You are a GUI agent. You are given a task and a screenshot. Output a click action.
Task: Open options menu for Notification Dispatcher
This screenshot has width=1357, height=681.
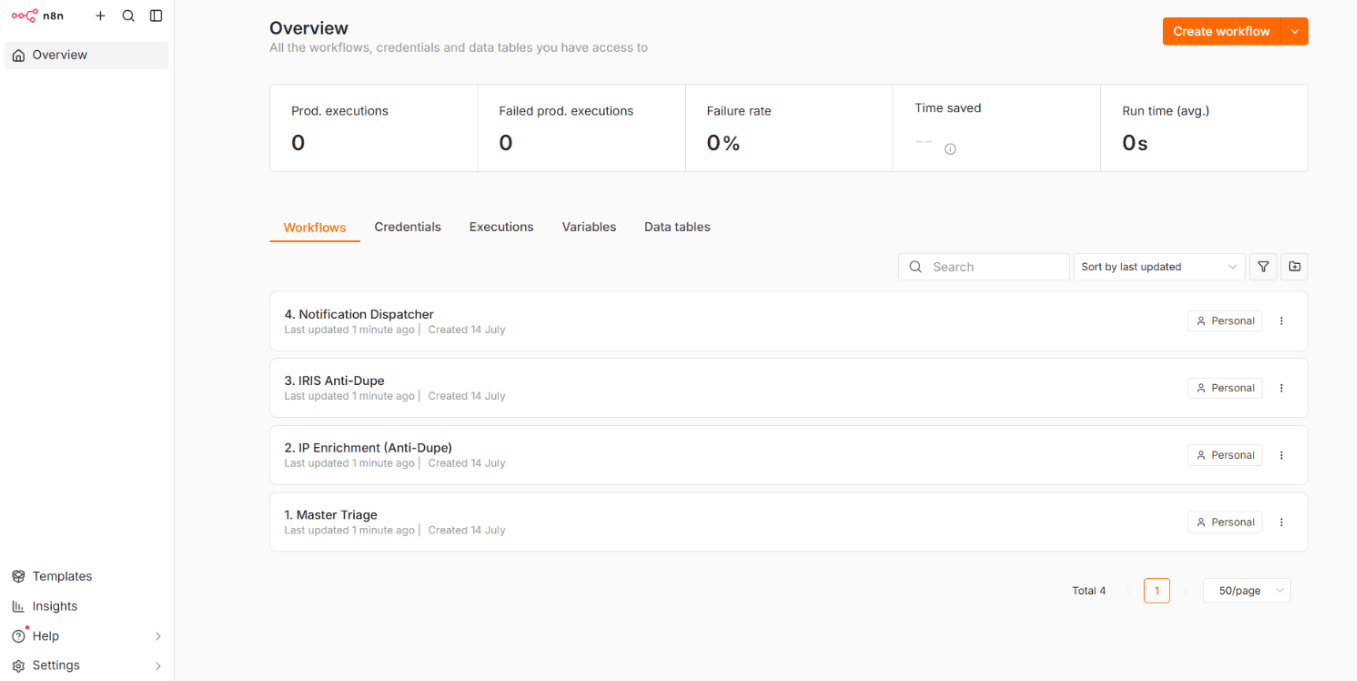(1281, 321)
